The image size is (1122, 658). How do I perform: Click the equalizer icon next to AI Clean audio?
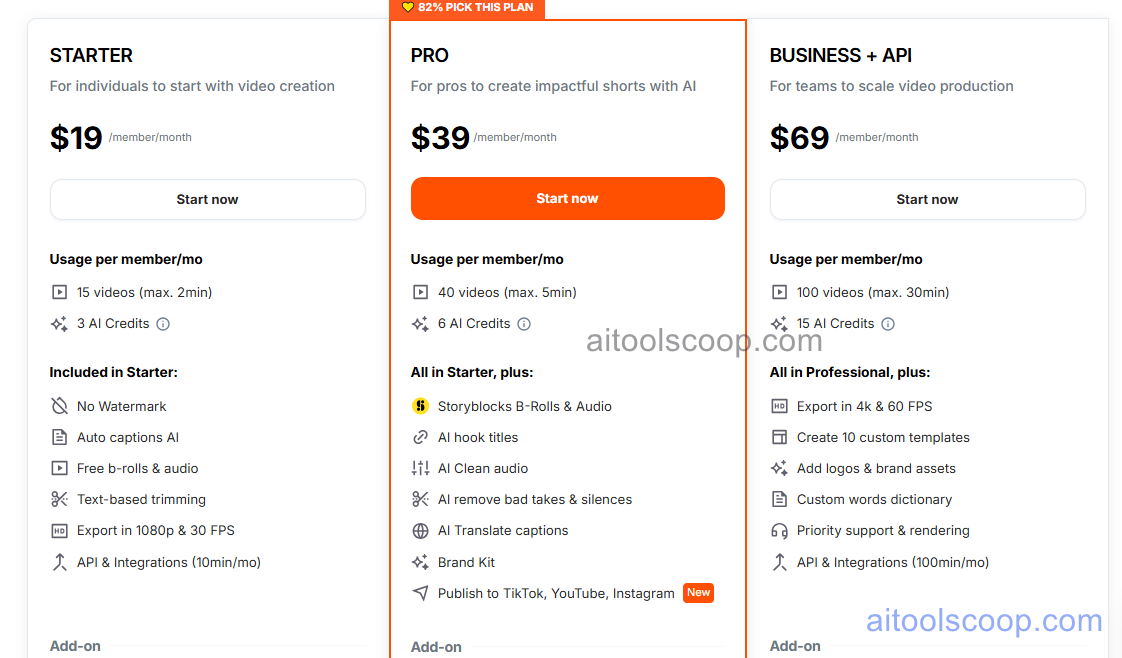click(421, 468)
